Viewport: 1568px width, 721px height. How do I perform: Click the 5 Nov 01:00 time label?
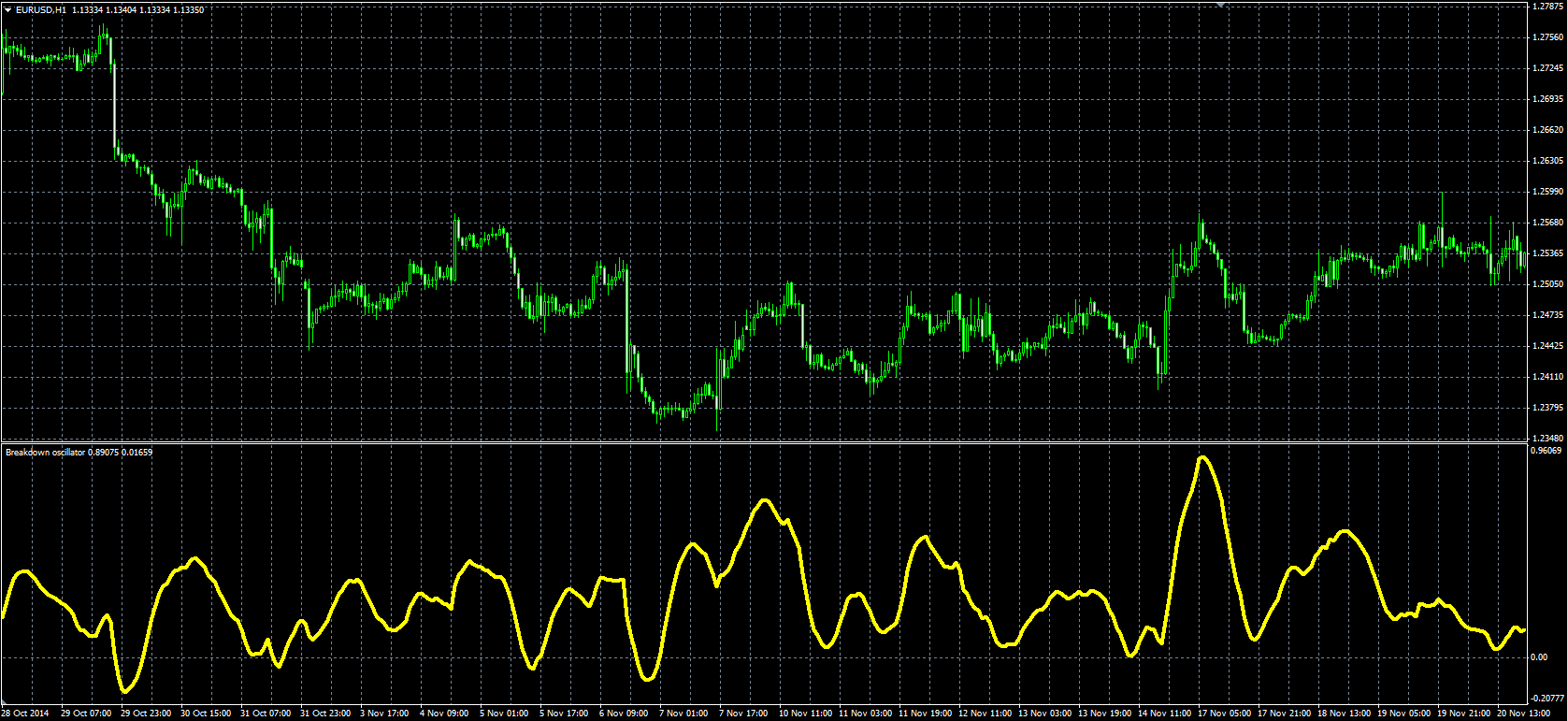[505, 714]
